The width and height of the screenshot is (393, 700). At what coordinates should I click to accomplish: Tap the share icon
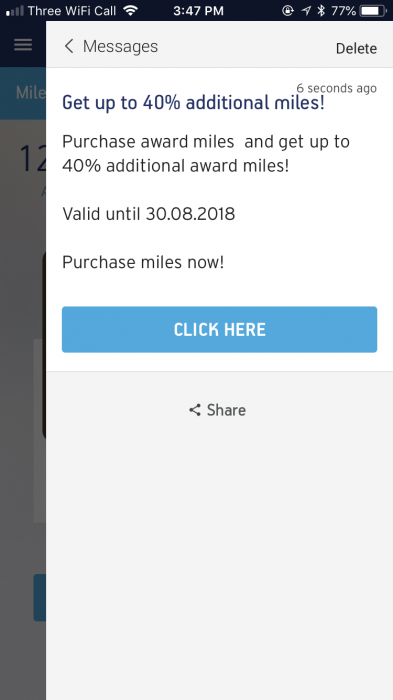click(195, 410)
